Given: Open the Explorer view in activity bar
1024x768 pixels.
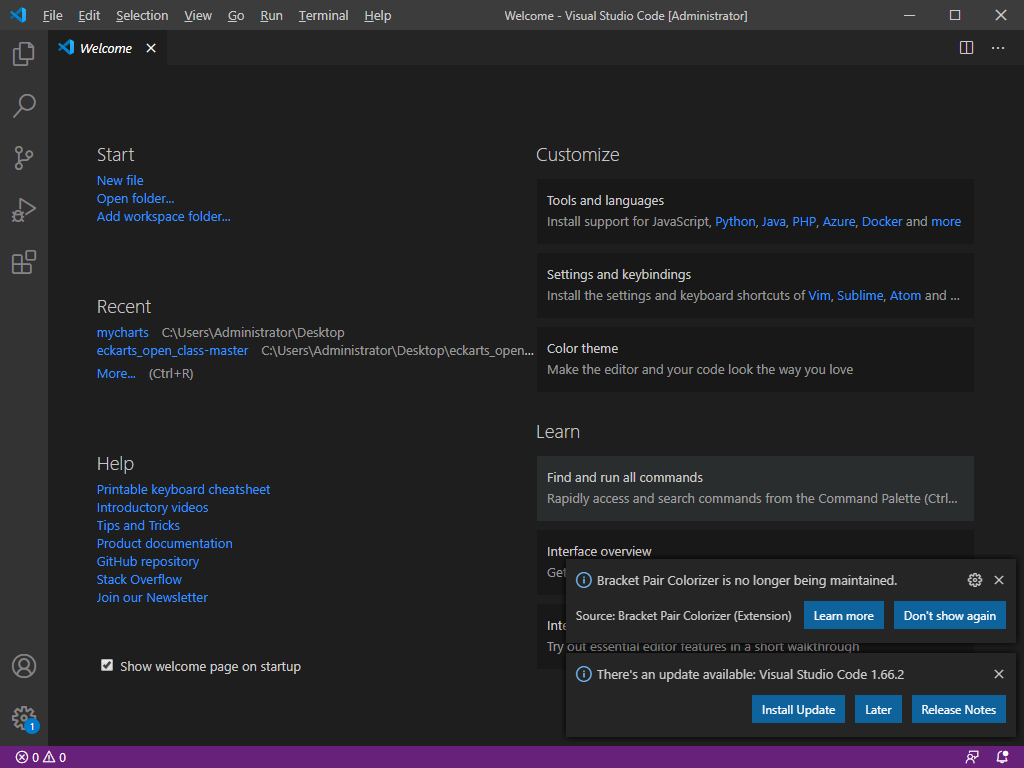Looking at the screenshot, I should point(24,54).
